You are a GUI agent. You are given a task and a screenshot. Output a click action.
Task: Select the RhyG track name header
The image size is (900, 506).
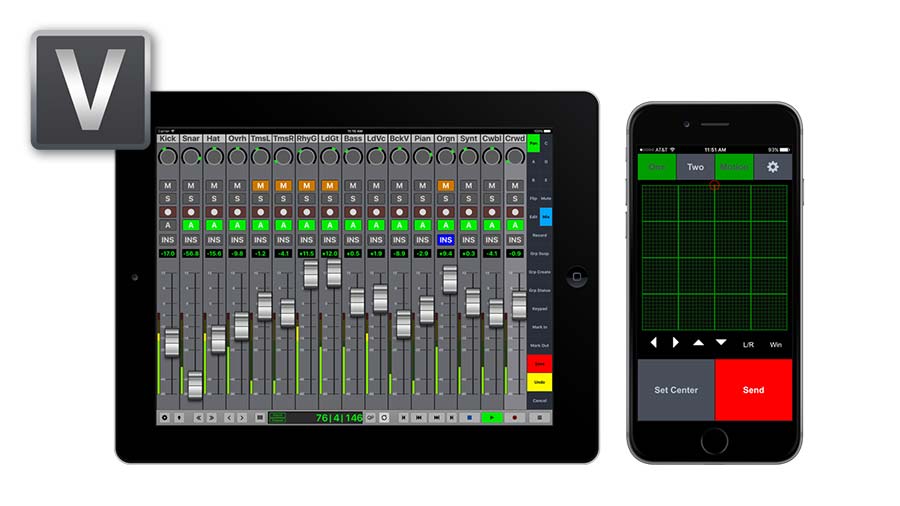tap(307, 138)
